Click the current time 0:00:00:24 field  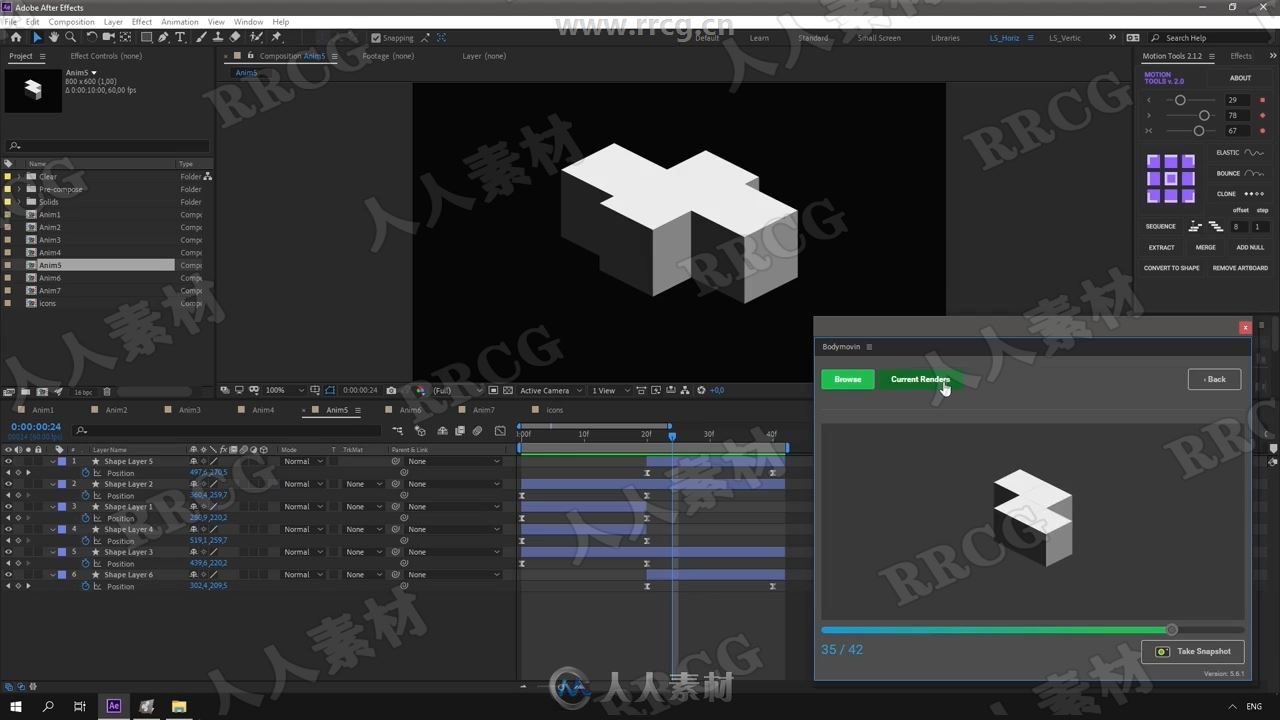[36, 427]
